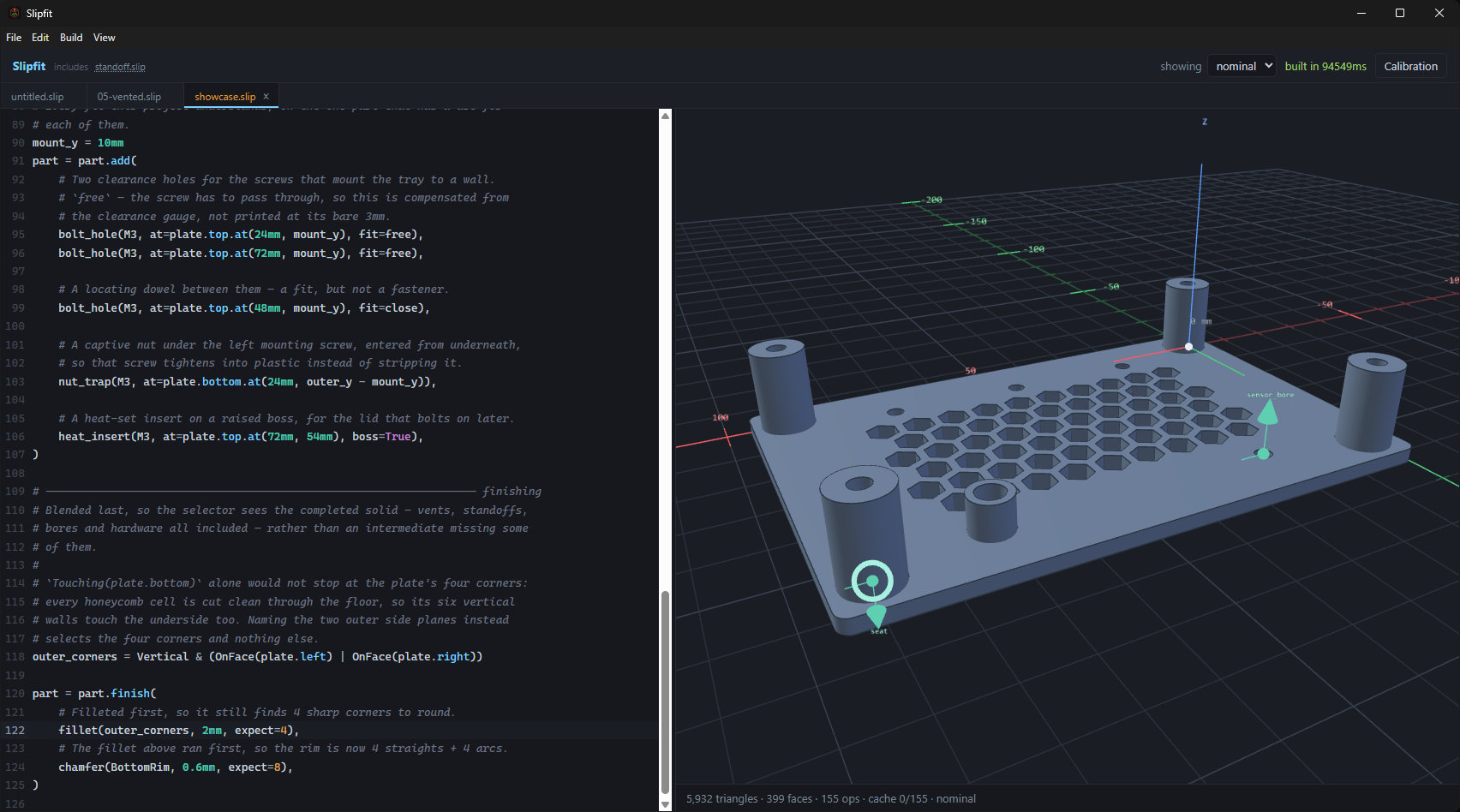The width and height of the screenshot is (1460, 812).
Task: Open the Build menu
Action: coord(71,38)
